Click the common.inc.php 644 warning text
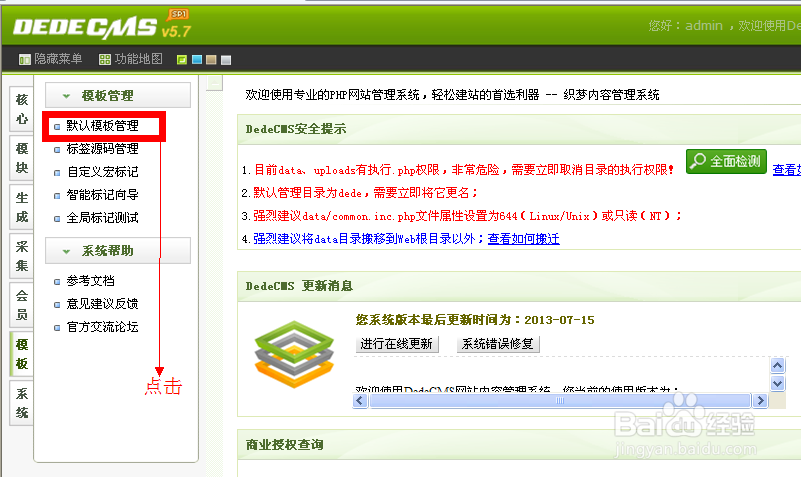Viewport: 801px width, 477px height. [x=467, y=216]
